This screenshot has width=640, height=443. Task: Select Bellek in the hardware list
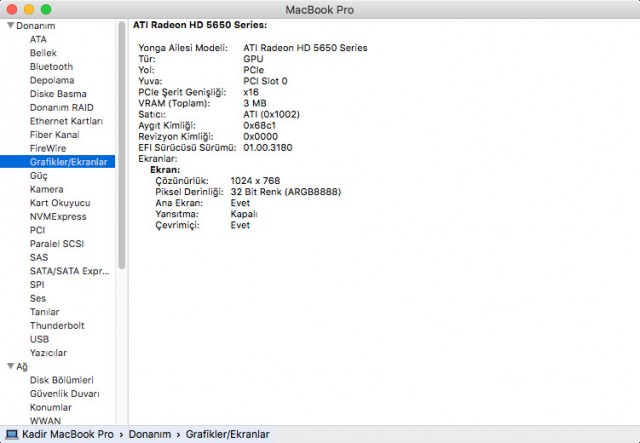click(43, 53)
